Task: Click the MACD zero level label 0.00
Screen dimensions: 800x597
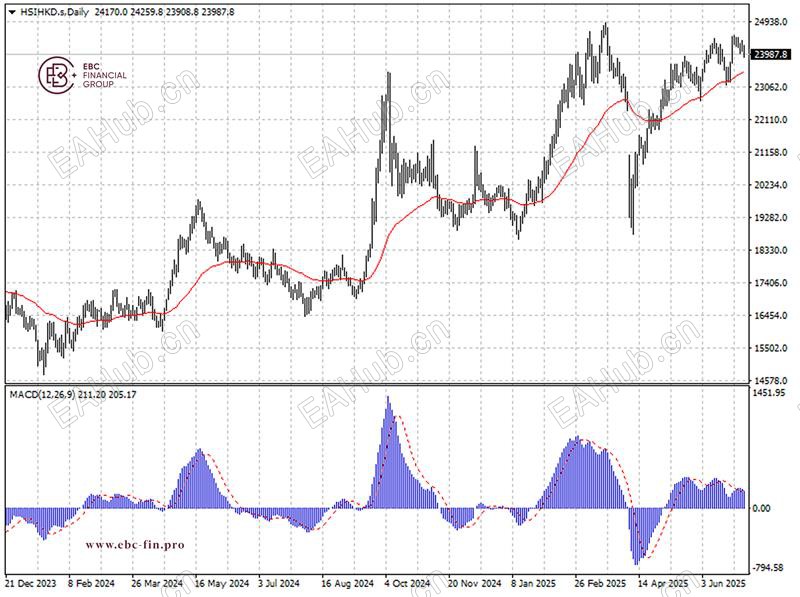Action: pyautogui.click(x=762, y=508)
